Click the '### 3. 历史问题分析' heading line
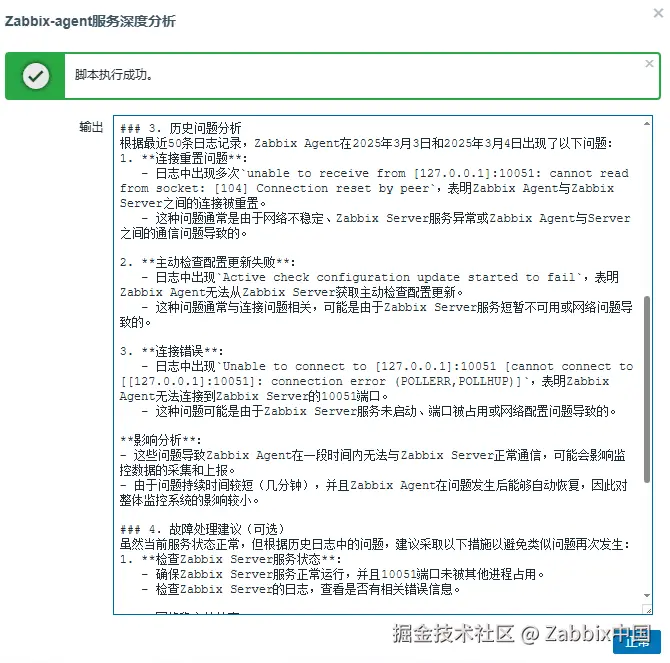This screenshot has height=663, width=670. tap(180, 128)
